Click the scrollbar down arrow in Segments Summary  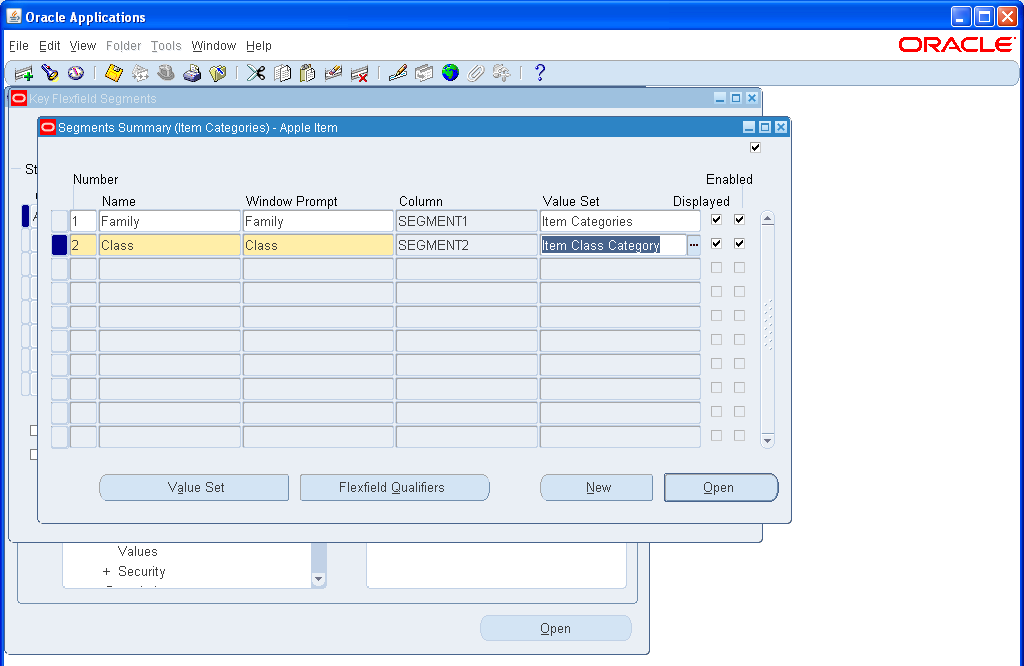[x=766, y=440]
